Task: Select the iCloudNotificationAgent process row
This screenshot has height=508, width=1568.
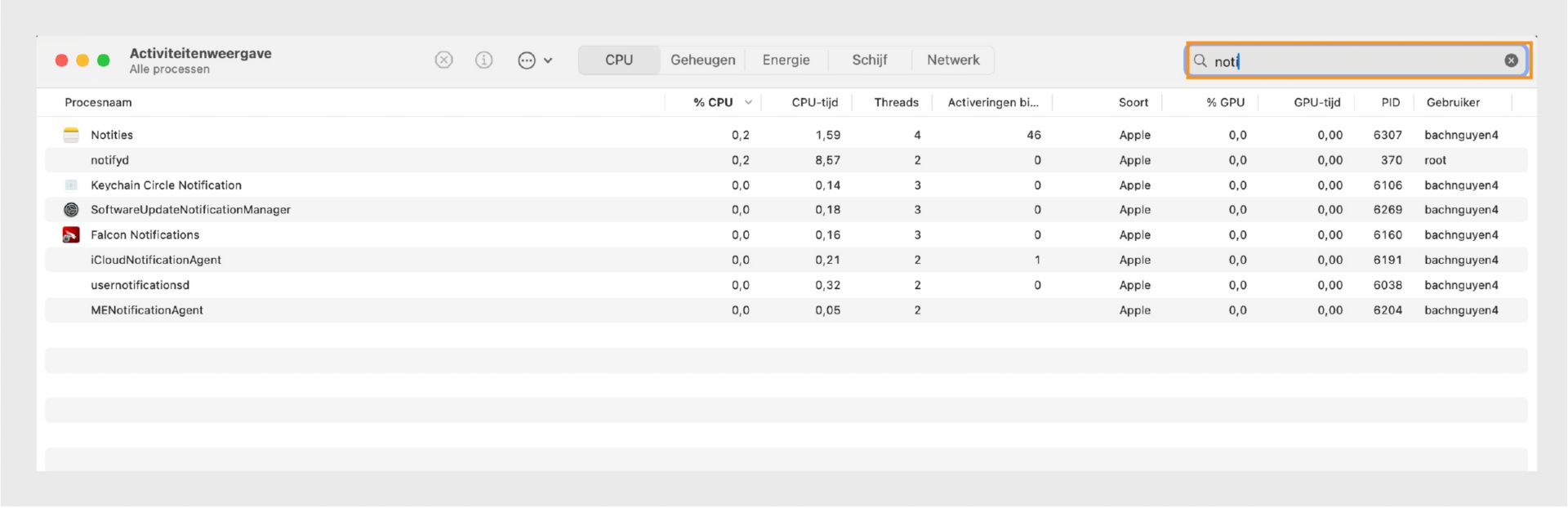Action: [786, 260]
